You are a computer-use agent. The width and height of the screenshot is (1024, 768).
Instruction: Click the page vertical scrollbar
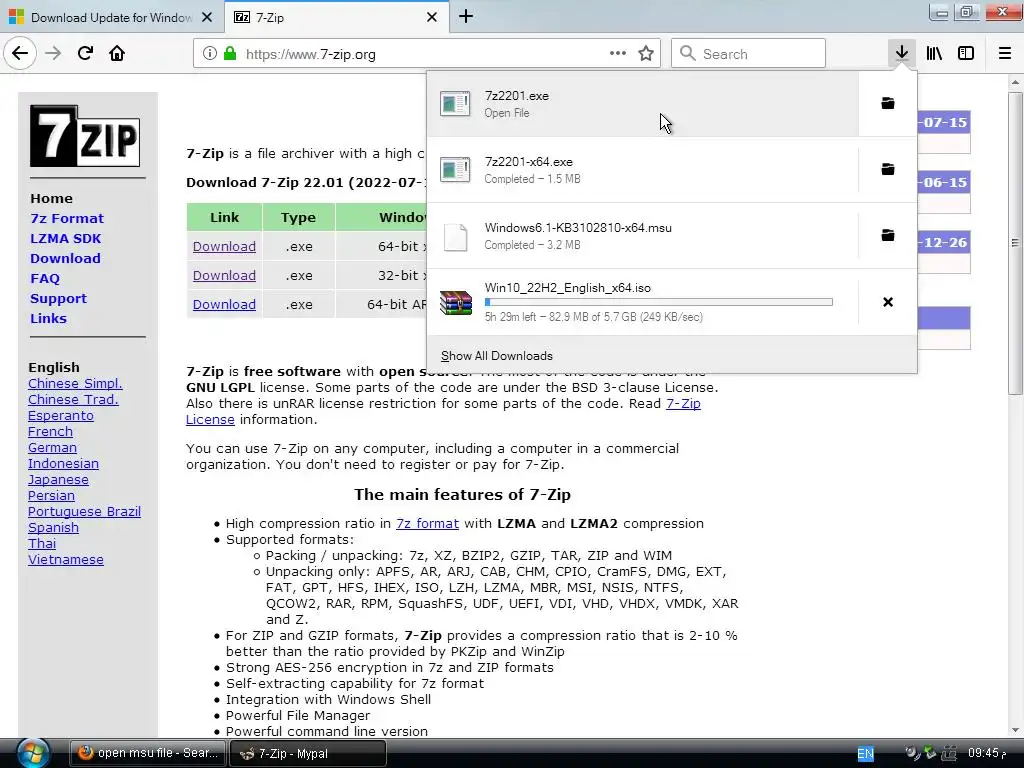click(x=1014, y=242)
